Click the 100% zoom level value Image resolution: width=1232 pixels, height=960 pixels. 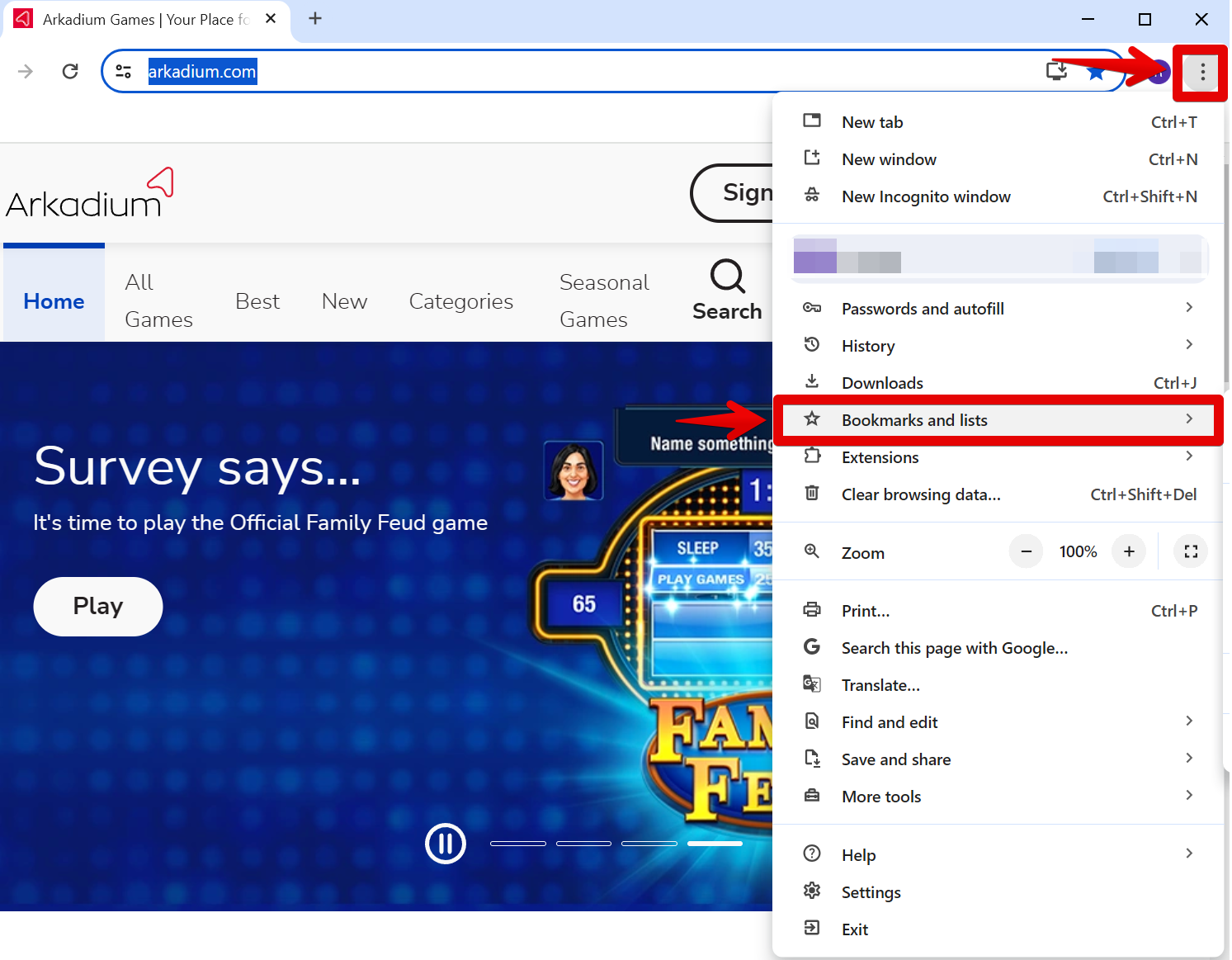1078,551
